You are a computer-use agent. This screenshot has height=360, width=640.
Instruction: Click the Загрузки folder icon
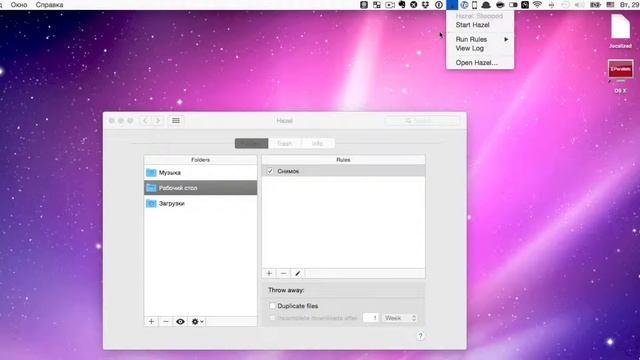pos(151,203)
